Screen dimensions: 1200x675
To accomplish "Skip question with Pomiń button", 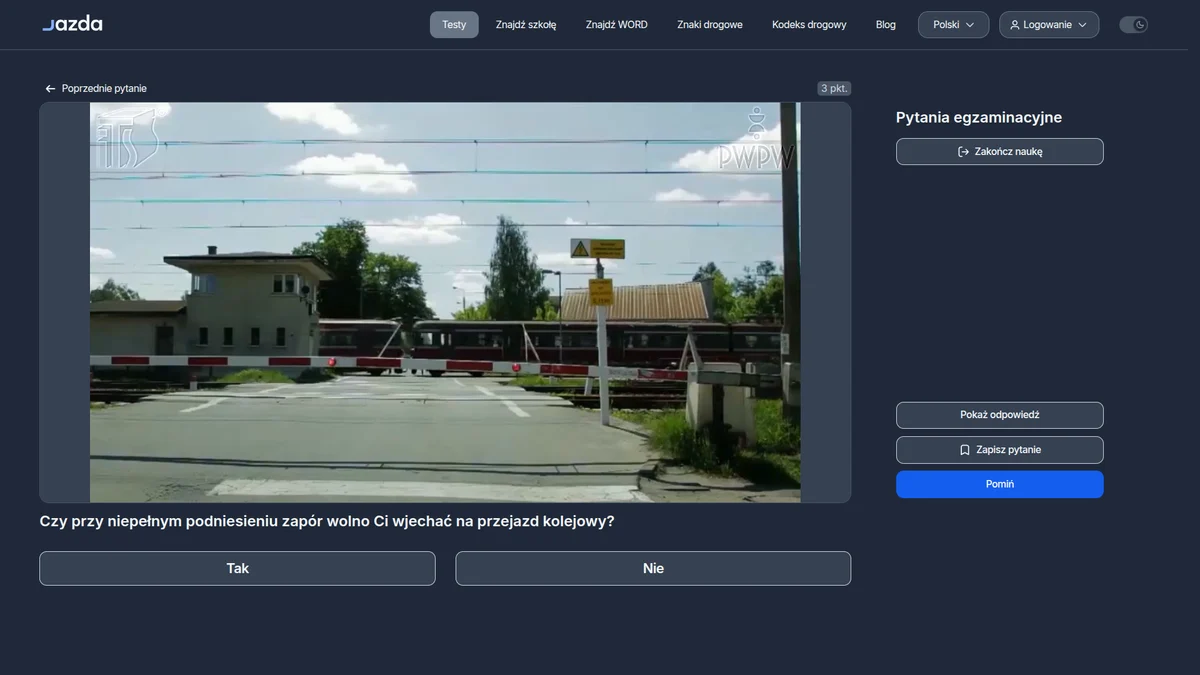I will click(1000, 484).
